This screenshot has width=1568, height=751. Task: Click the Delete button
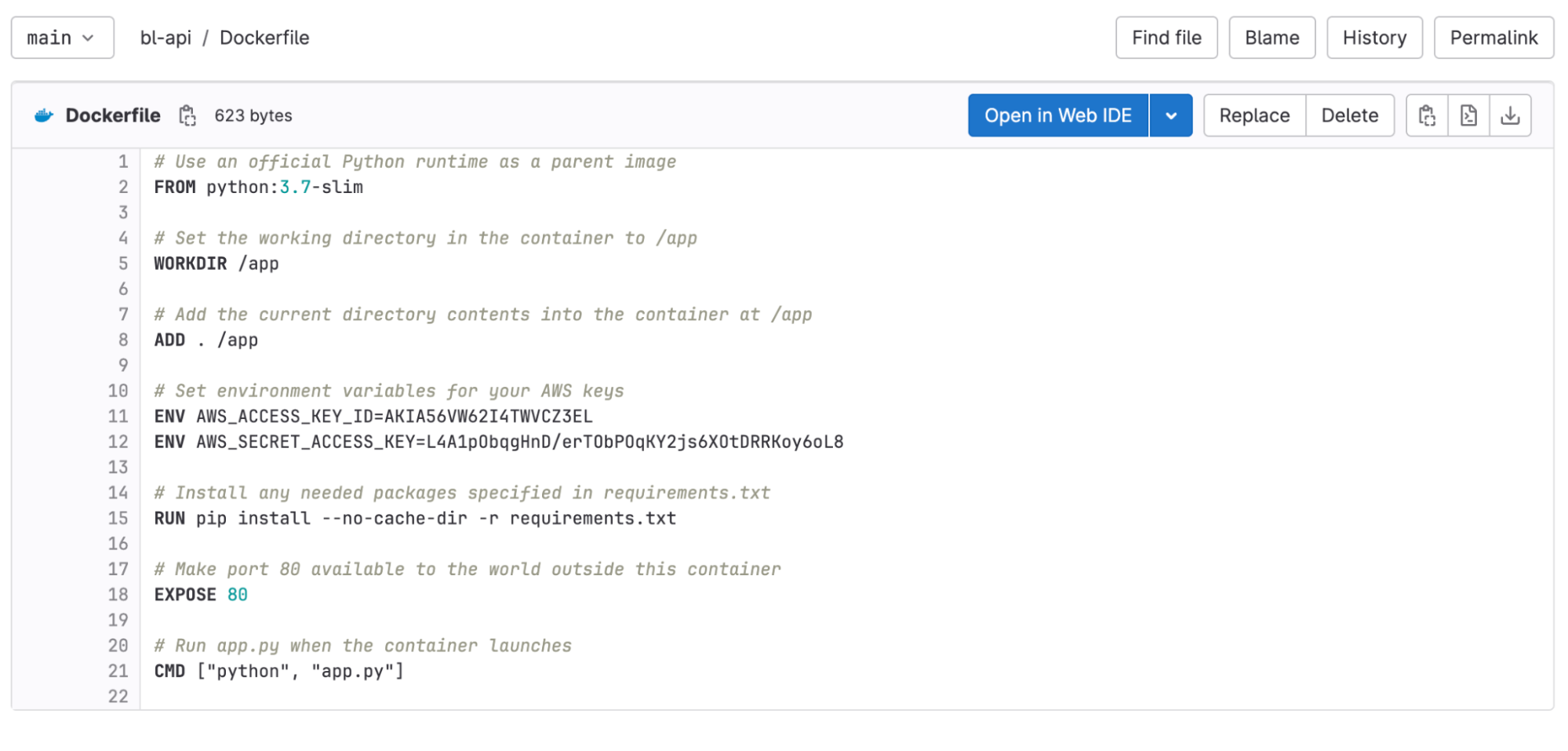click(1349, 115)
